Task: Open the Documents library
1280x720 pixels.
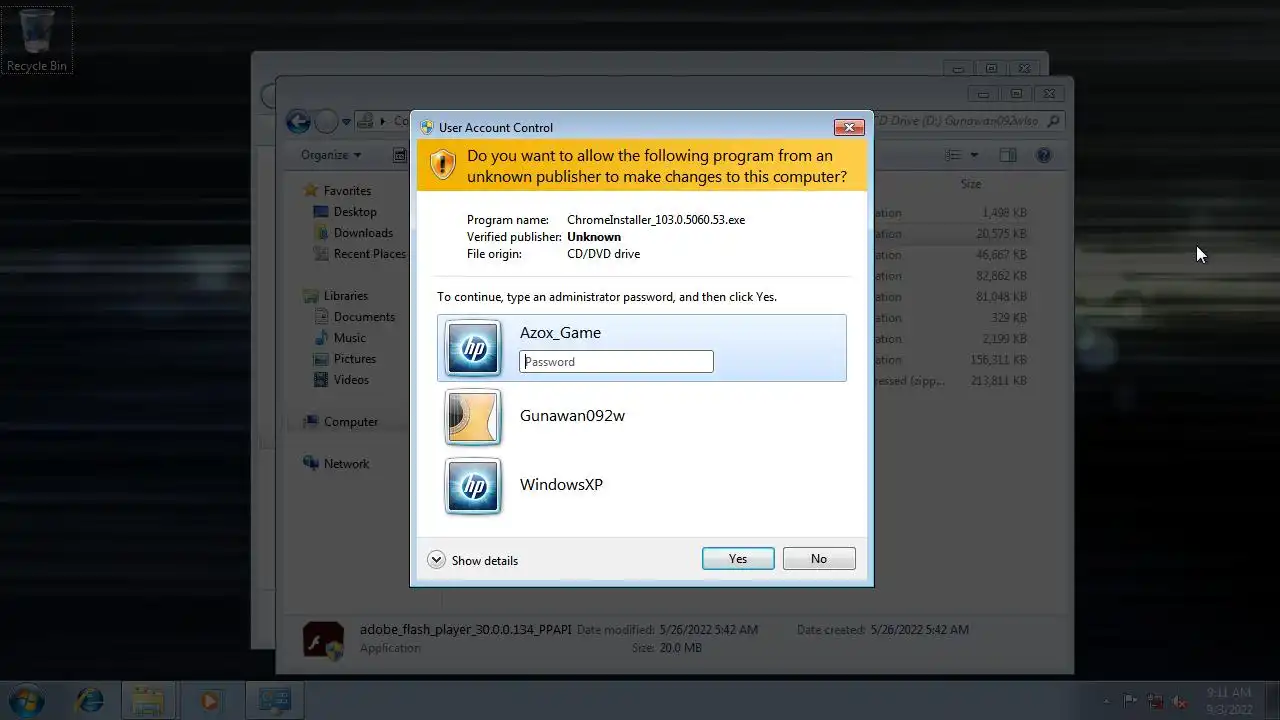Action: pyautogui.click(x=364, y=317)
